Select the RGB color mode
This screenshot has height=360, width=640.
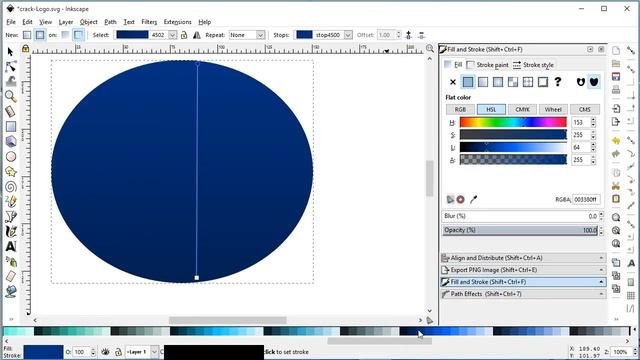460,109
